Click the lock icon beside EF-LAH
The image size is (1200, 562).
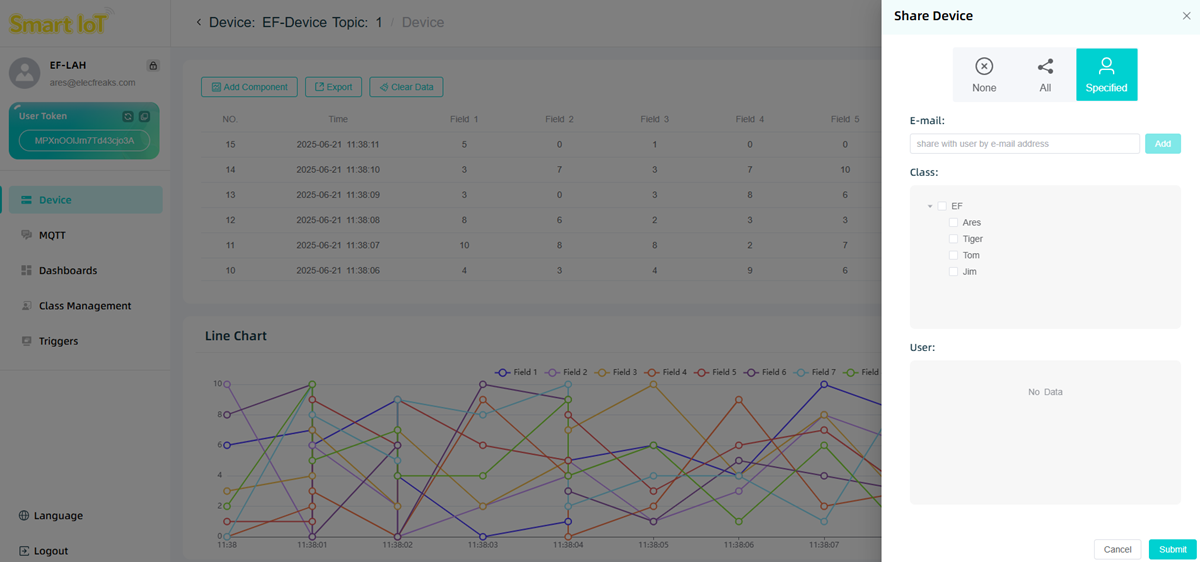153,66
